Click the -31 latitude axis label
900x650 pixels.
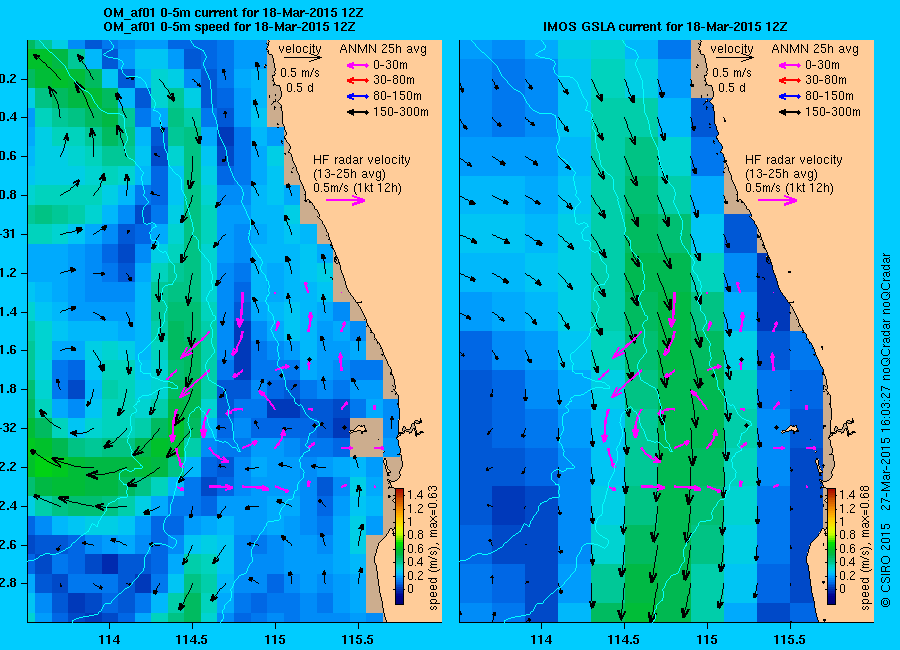[8, 234]
